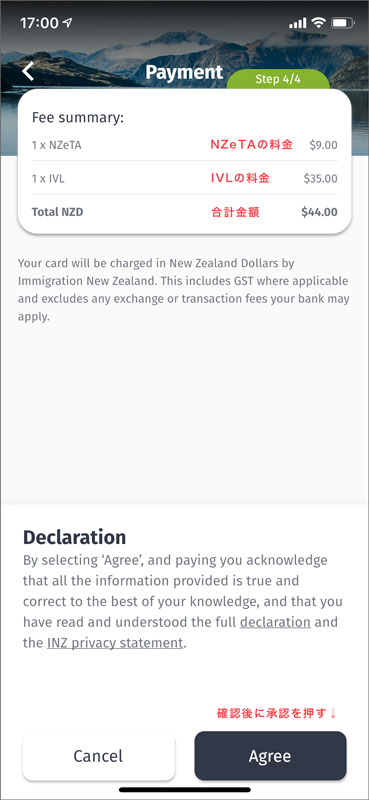Tap the Wi-Fi status icon
Image resolution: width=369 pixels, height=800 pixels.
coord(318,23)
